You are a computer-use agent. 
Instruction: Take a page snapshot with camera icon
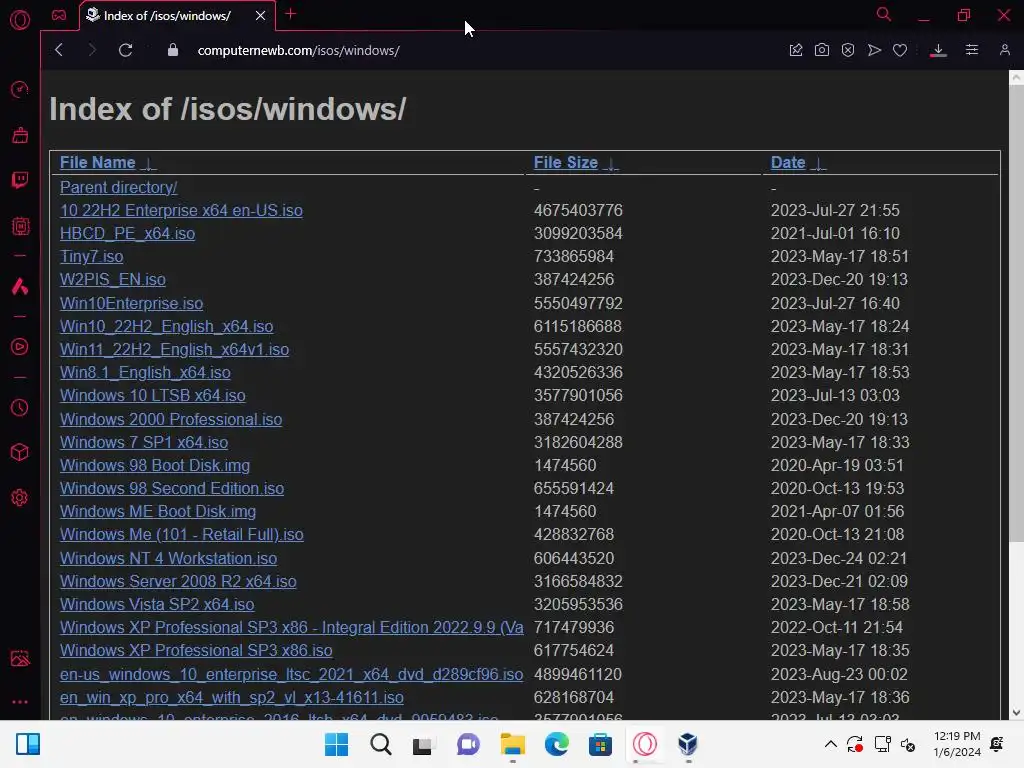(x=822, y=50)
